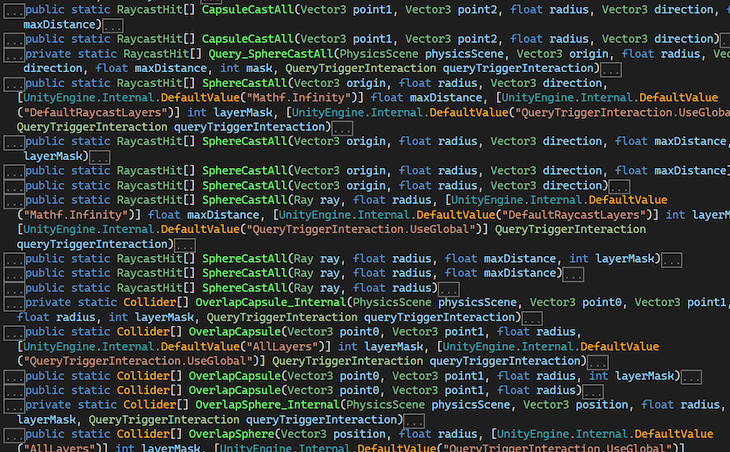Expand end fold box after SphereCastAll 'Vector3 direction)'

pyautogui.click(x=619, y=187)
